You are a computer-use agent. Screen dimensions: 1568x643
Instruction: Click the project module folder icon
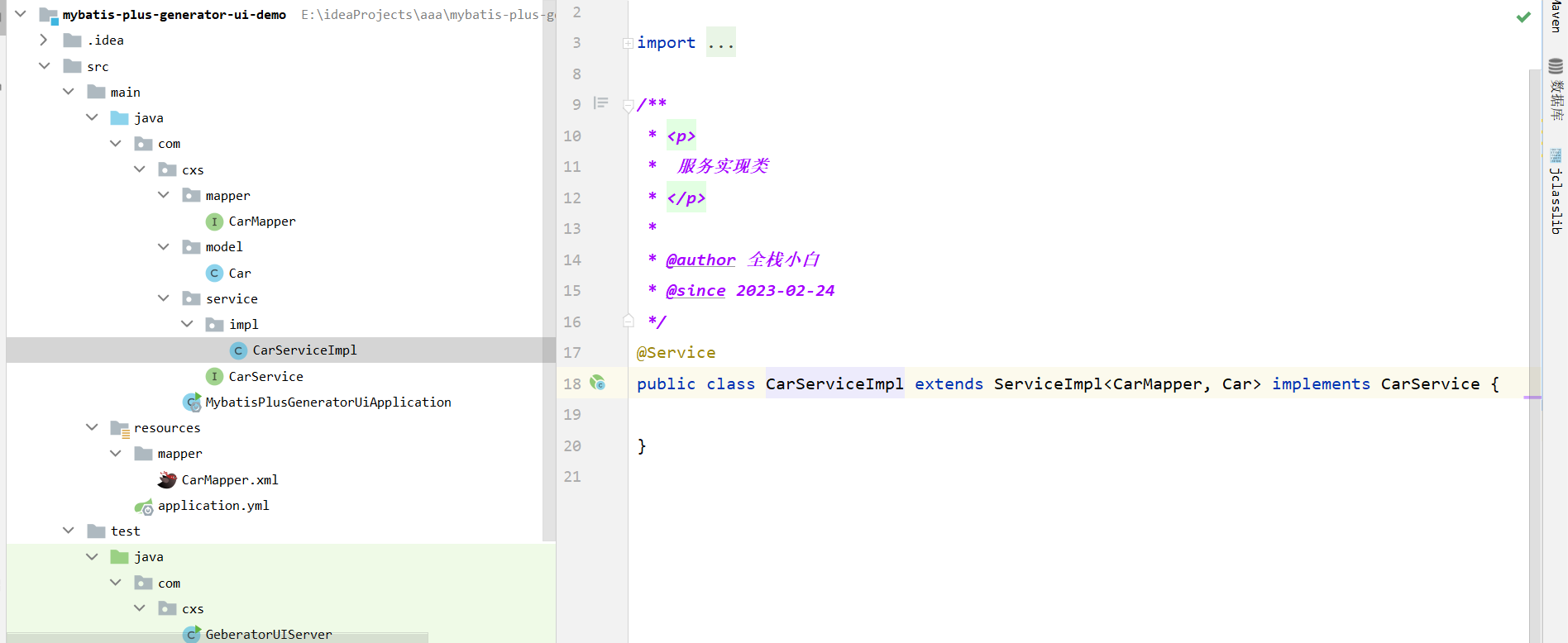coord(48,15)
